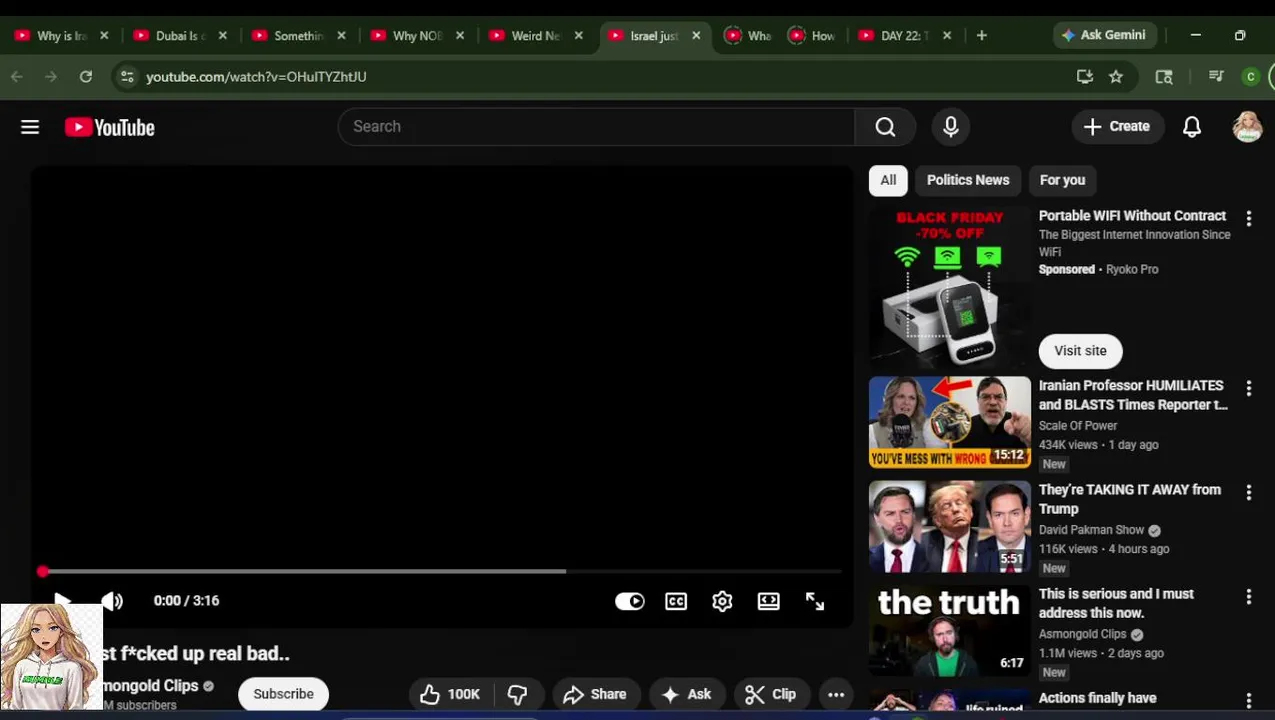Viewport: 1275px width, 720px height.
Task: Open Scale Of Power channel name
Action: (1078, 426)
